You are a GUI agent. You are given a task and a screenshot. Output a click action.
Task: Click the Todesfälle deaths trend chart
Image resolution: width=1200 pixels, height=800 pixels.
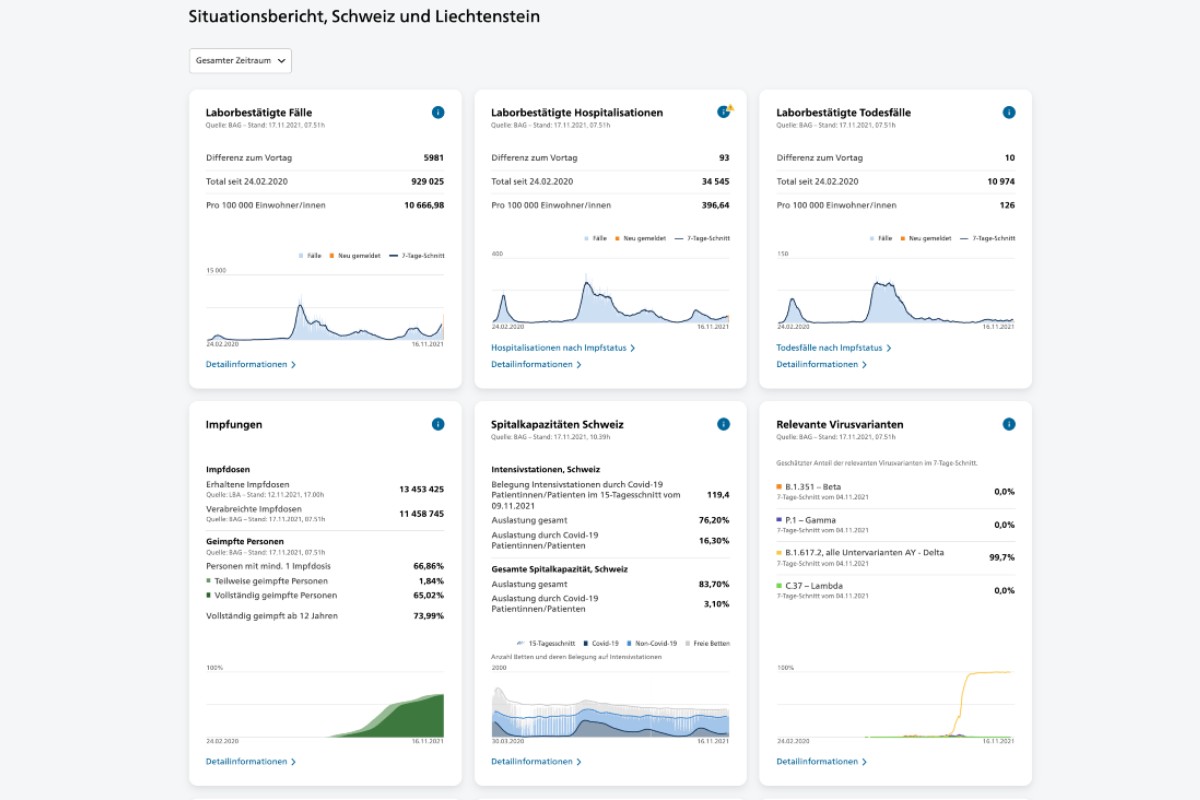[x=895, y=290]
